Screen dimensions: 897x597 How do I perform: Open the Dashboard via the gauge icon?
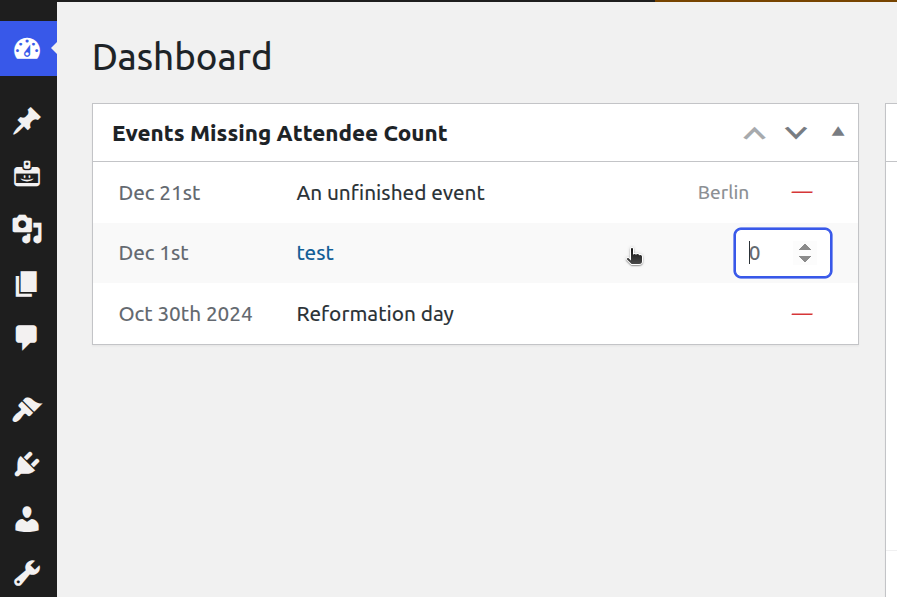pyautogui.click(x=26, y=47)
